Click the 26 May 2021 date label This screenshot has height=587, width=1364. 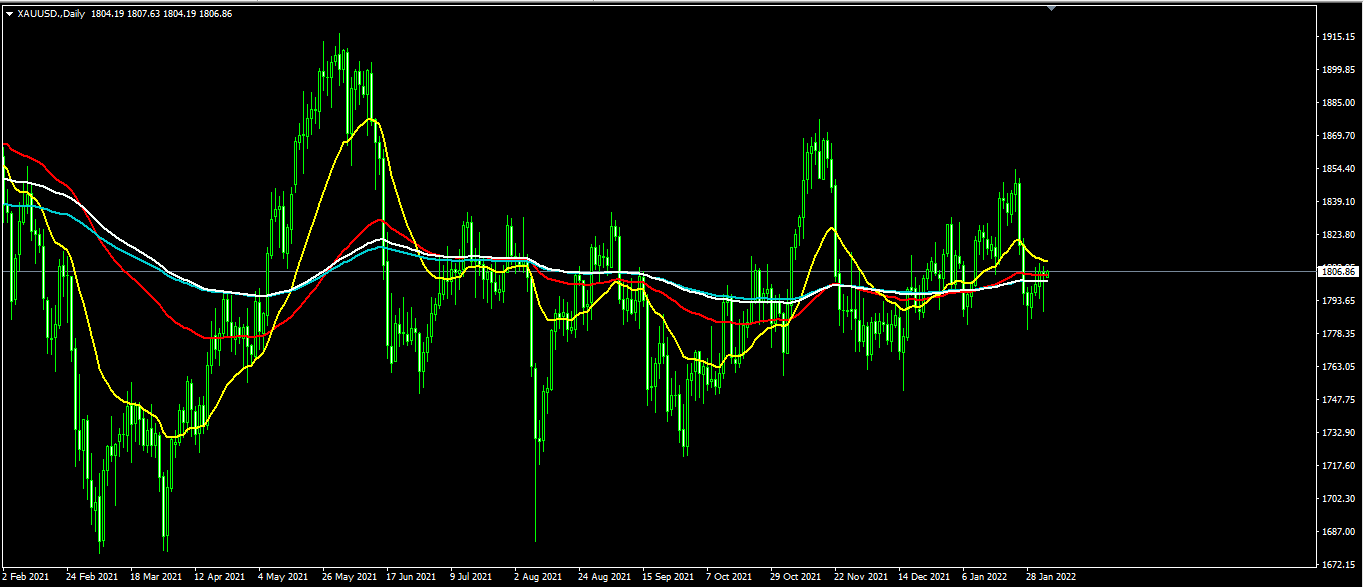point(349,577)
